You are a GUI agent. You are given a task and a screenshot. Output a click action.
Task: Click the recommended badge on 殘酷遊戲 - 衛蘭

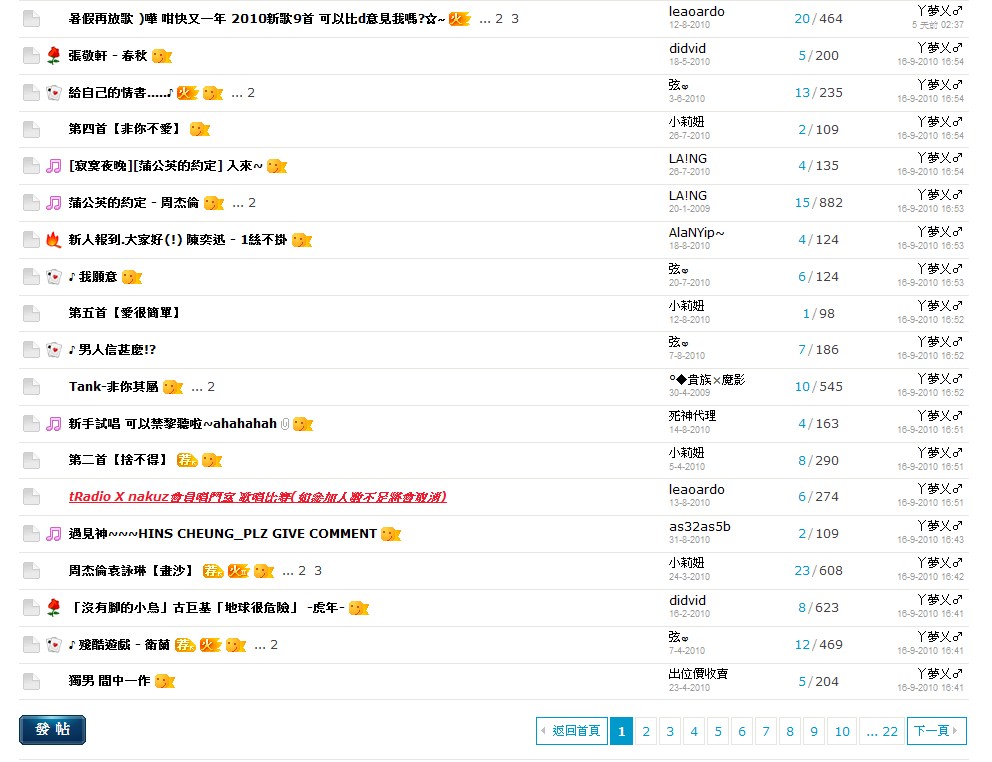tap(185, 645)
